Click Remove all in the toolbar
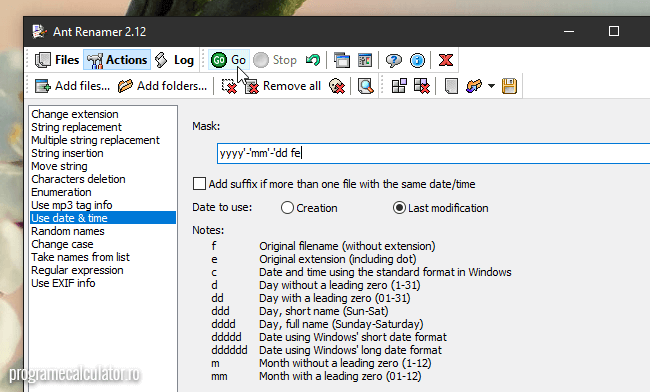The image size is (650, 392). coord(283,86)
